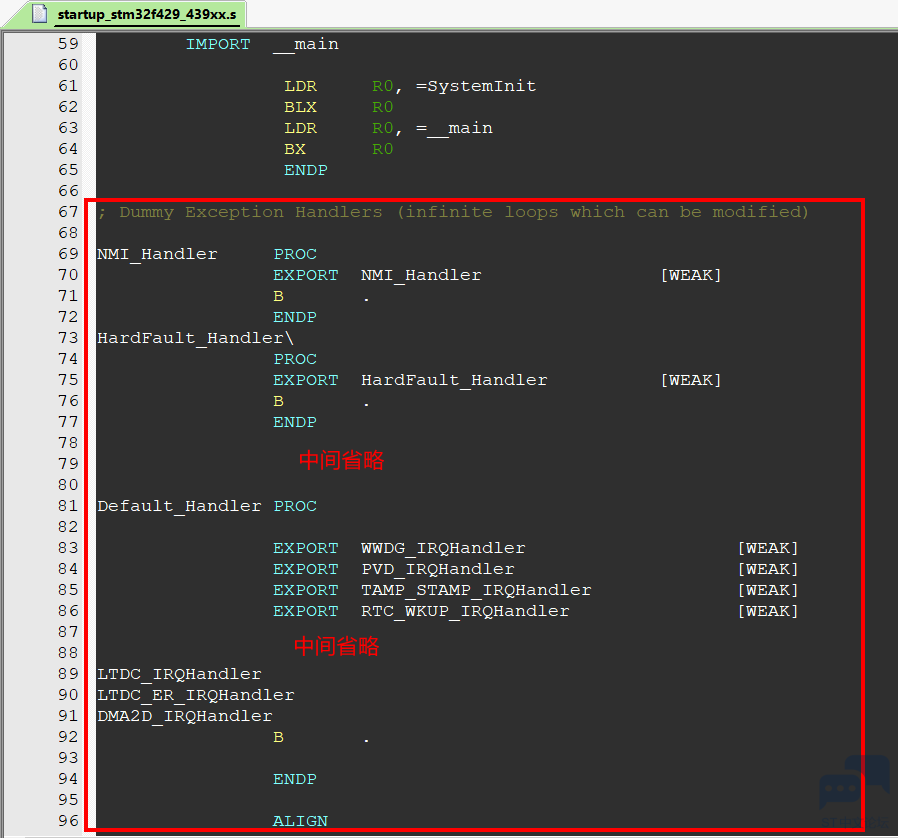The image size is (898, 838).
Task: Click the Default_Handler label on line 81
Action: tap(179, 506)
